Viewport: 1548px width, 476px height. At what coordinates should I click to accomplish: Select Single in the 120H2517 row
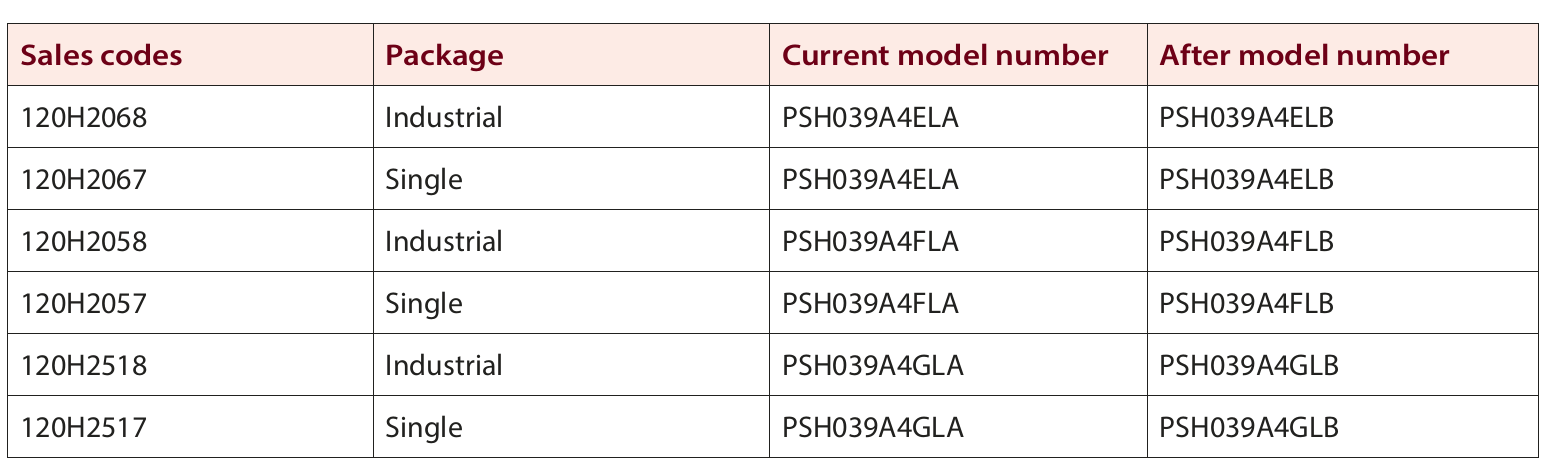[x=424, y=428]
